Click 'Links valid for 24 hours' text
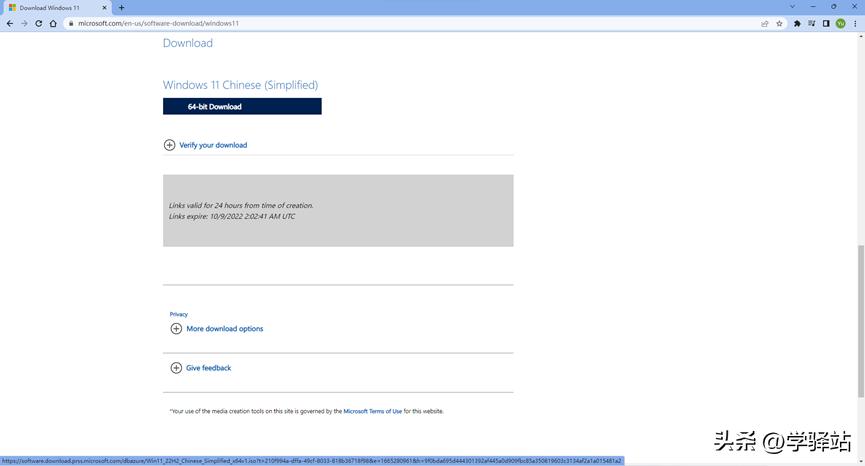Viewport: 865px width, 466px height. [x=241, y=206]
